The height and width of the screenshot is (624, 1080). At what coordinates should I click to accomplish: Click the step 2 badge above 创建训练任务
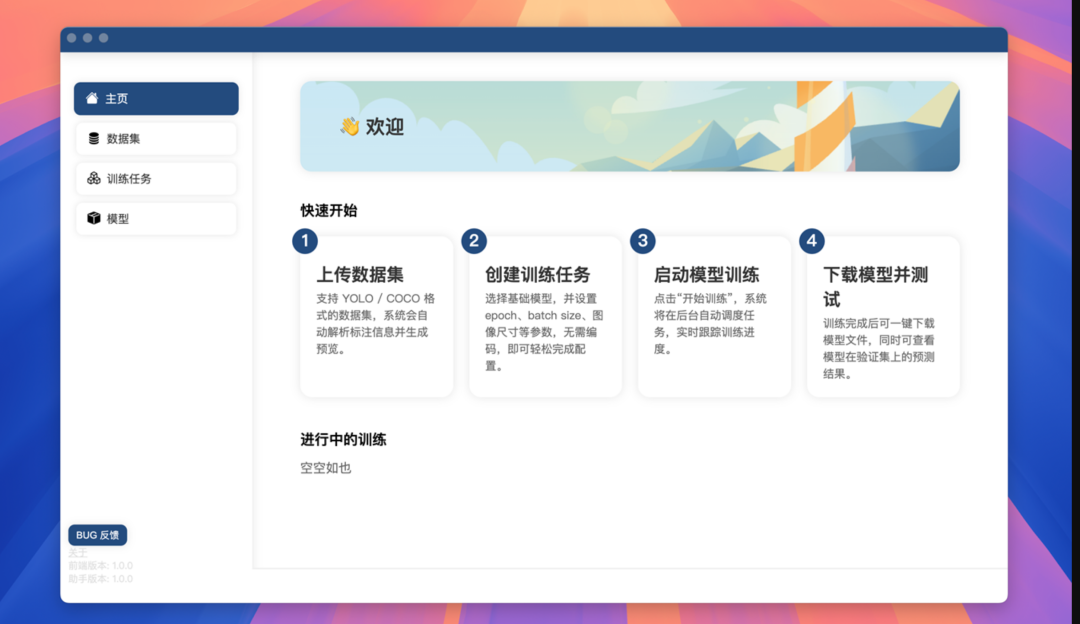(x=473, y=241)
